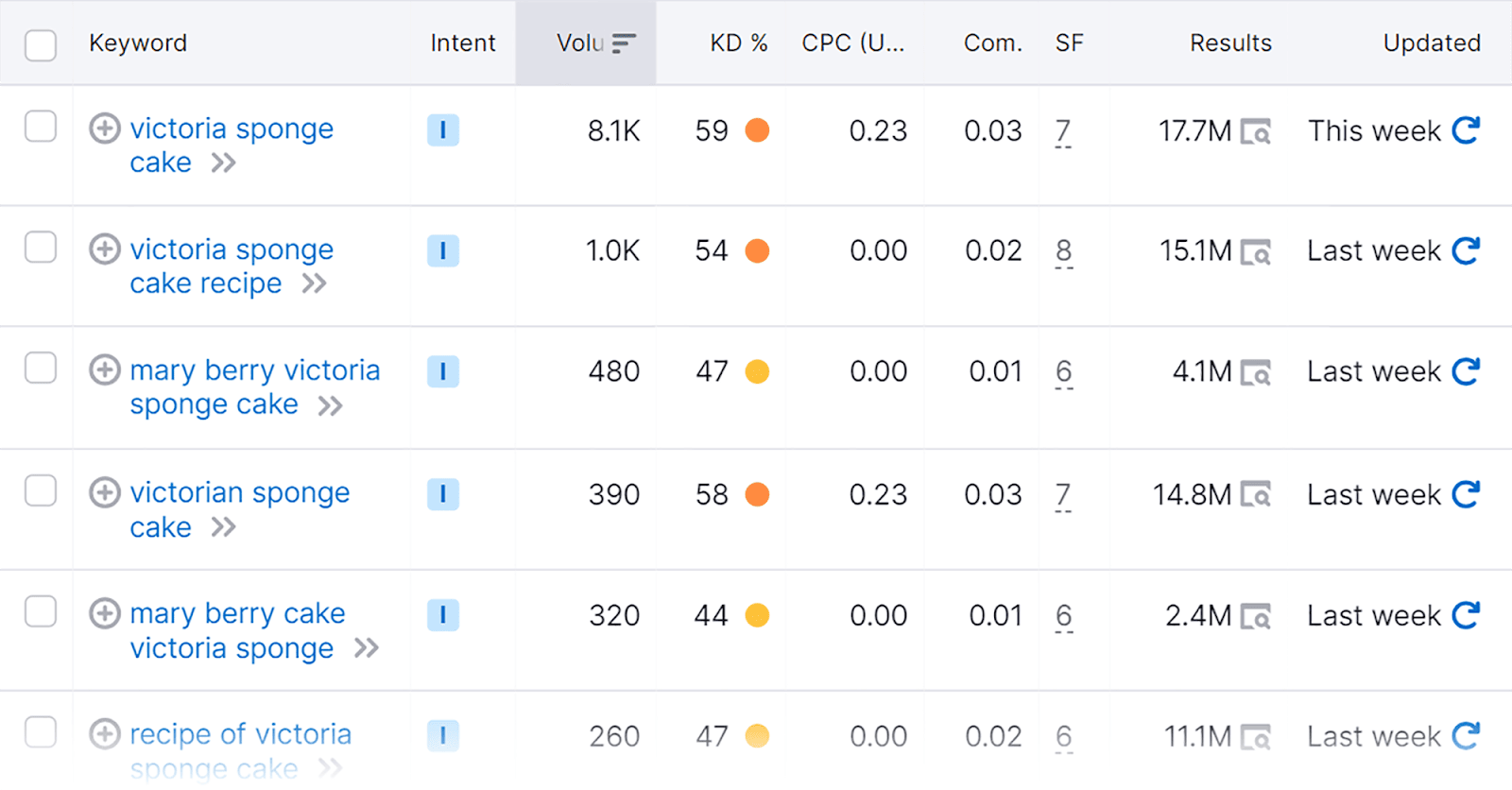Add victorian sponge cake using the plus icon
1512x790 pixels.
[104, 492]
